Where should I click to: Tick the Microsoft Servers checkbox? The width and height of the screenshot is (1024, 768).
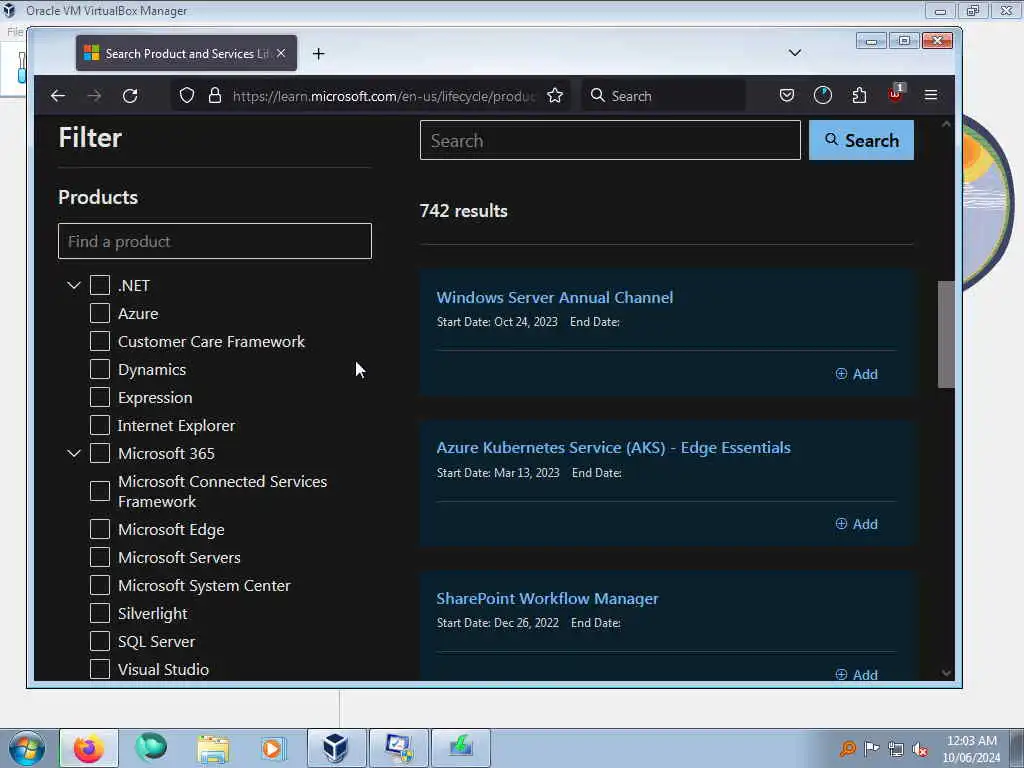point(100,557)
